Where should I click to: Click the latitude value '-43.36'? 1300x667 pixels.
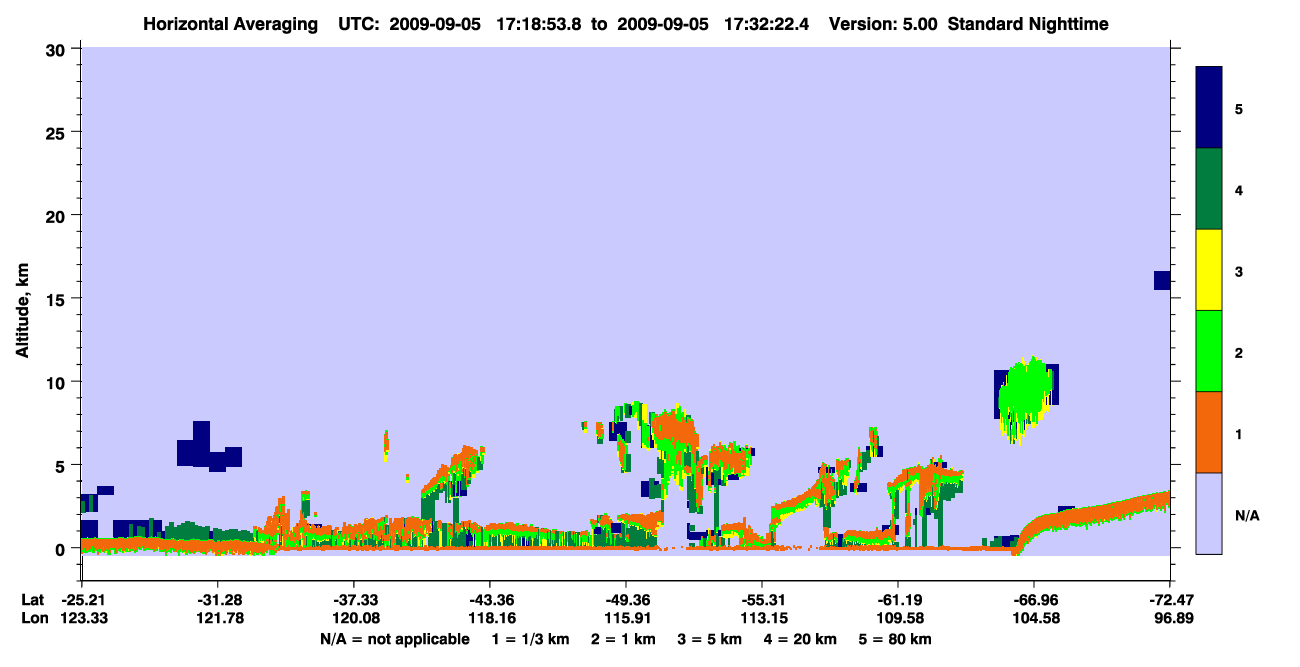click(x=490, y=600)
